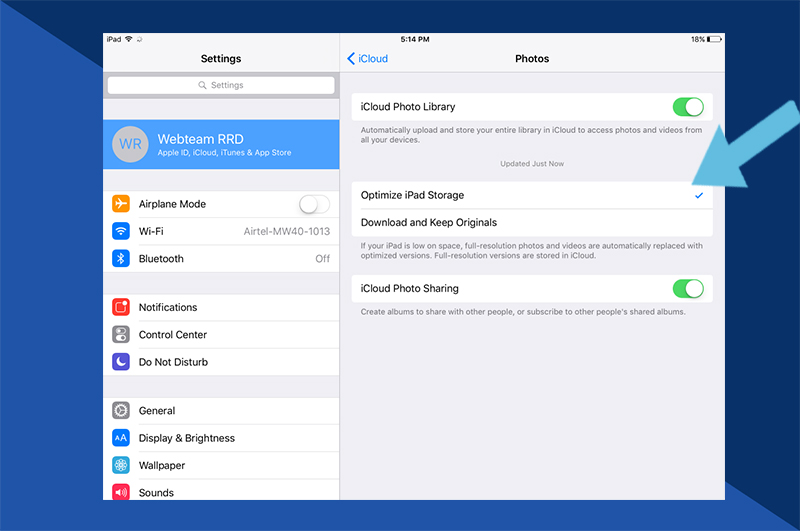The image size is (800, 531).
Task: Open Wi-Fi settings row
Action: coord(221,231)
